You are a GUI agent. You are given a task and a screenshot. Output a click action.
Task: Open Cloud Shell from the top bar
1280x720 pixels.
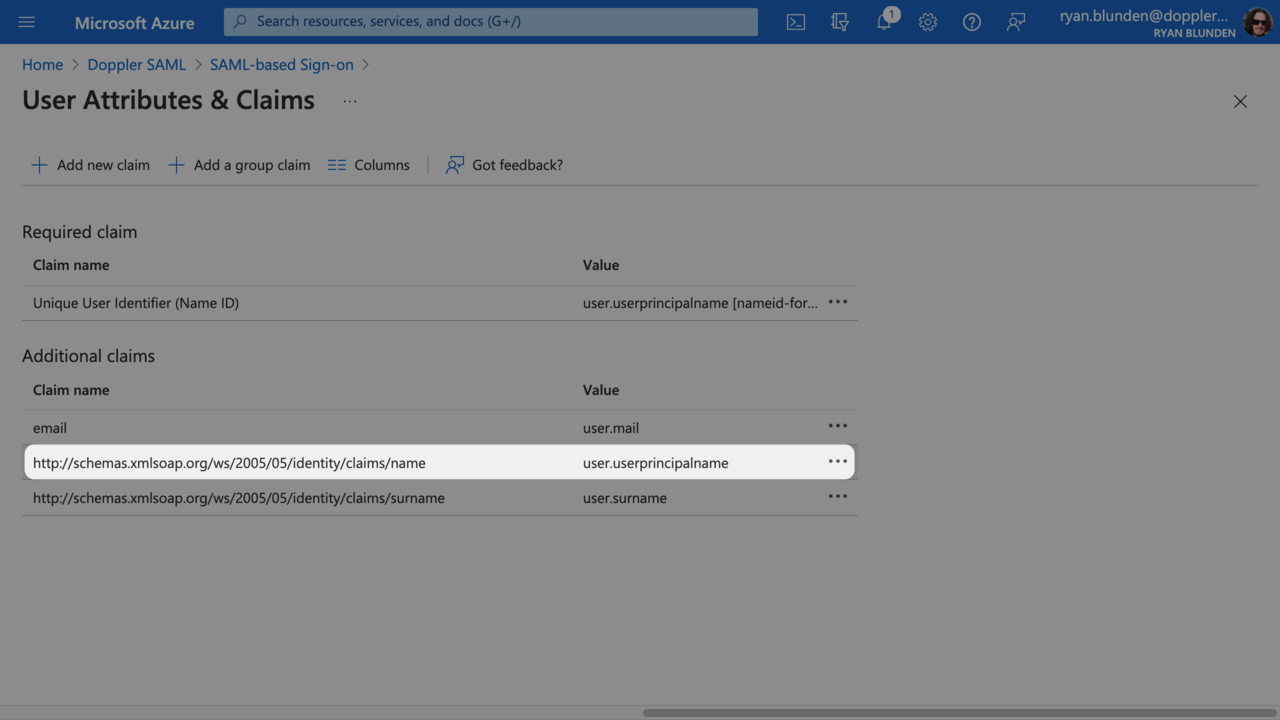pyautogui.click(x=796, y=22)
